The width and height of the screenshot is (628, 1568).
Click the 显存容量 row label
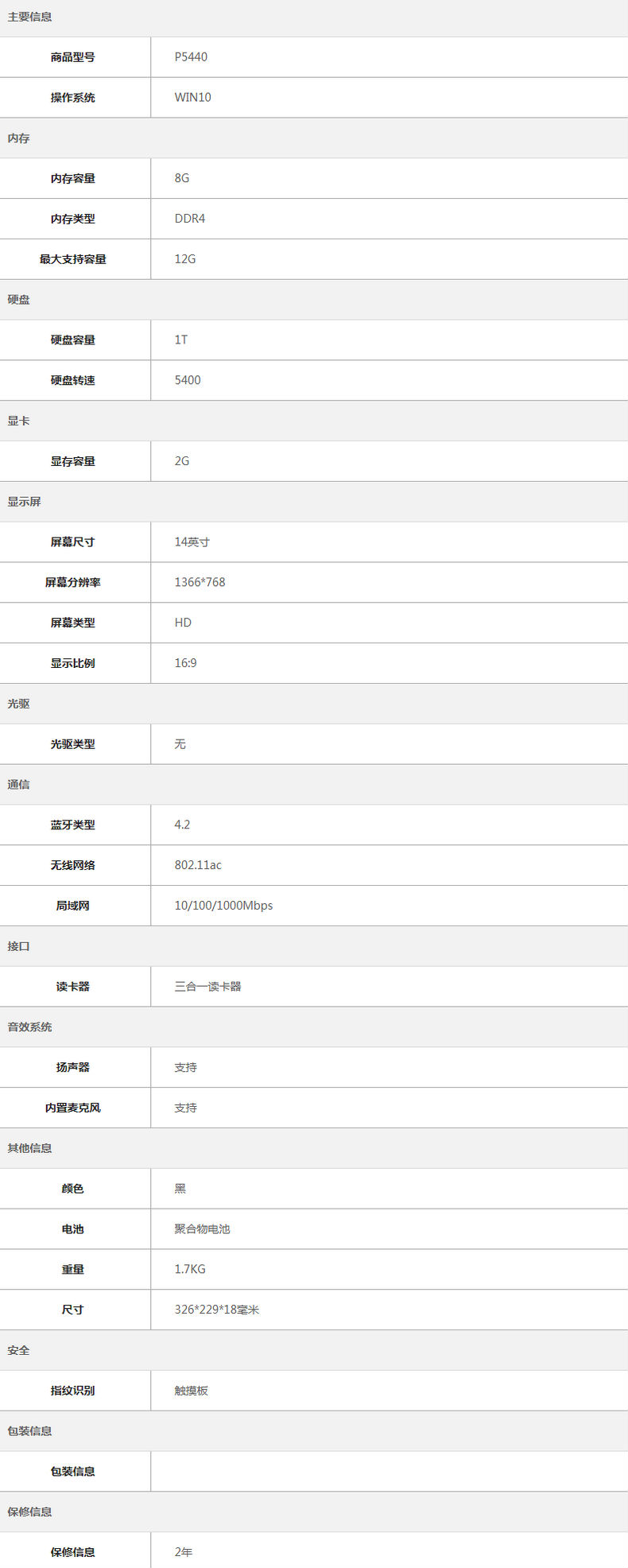coord(73,461)
